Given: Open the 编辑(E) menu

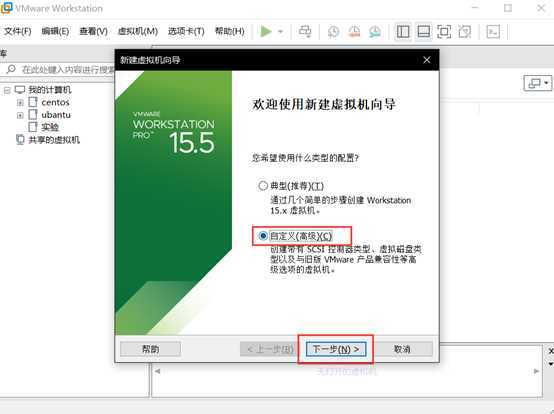Looking at the screenshot, I should pos(55,31).
